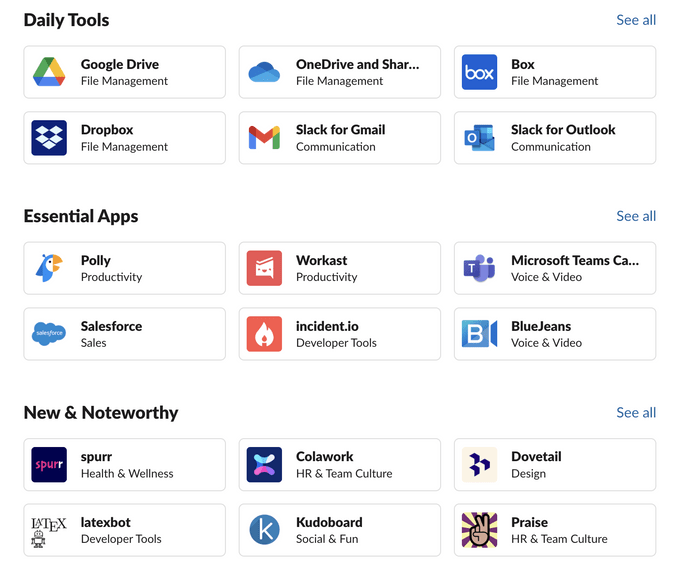The image size is (700, 583).
Task: Open the latexbot Developer Tools card
Action: [x=125, y=530]
